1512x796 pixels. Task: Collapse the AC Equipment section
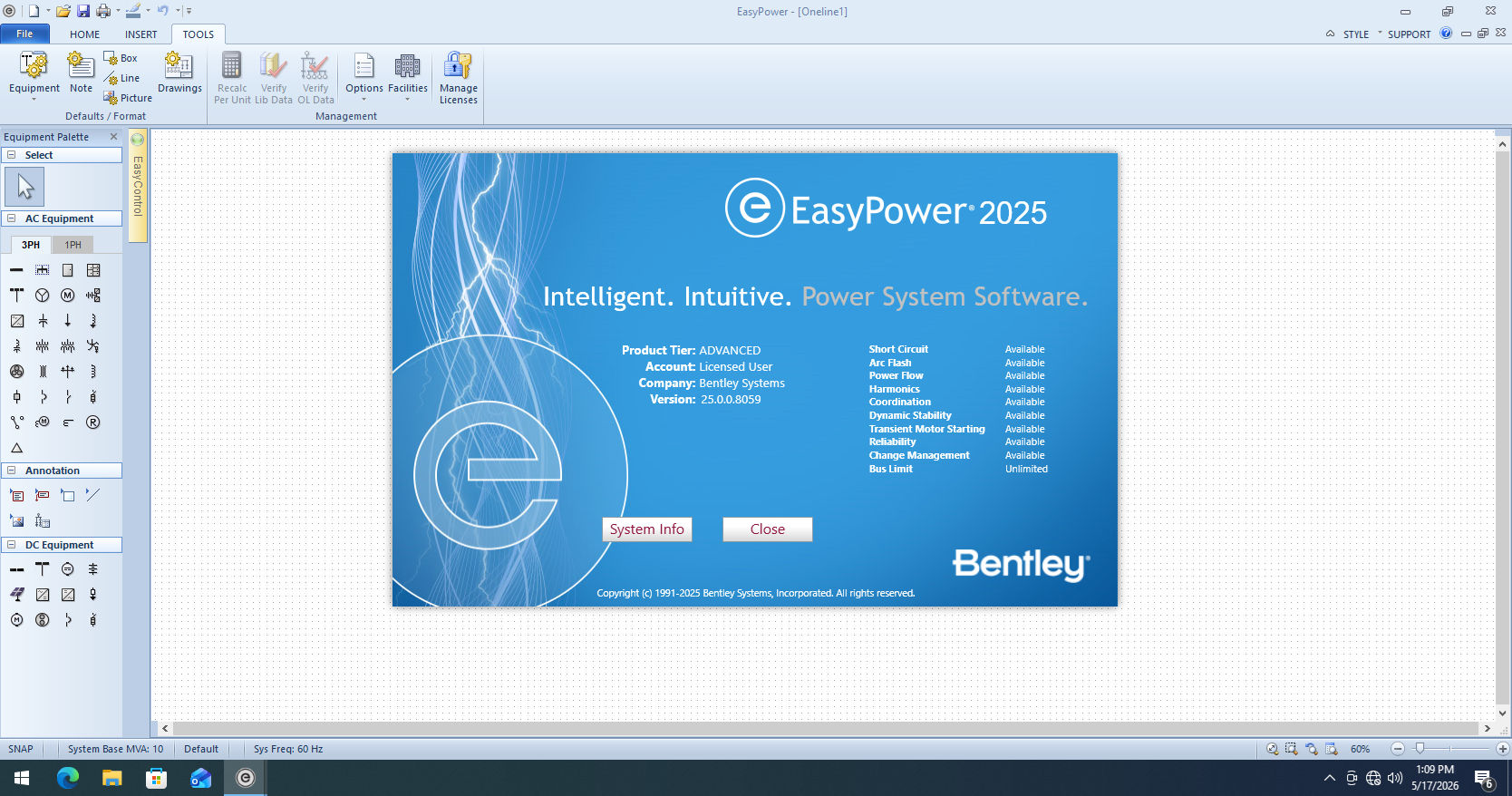[x=12, y=218]
